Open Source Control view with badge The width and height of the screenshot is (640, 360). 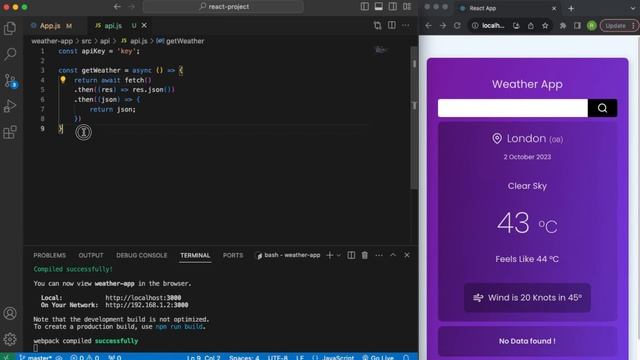pos(10,80)
